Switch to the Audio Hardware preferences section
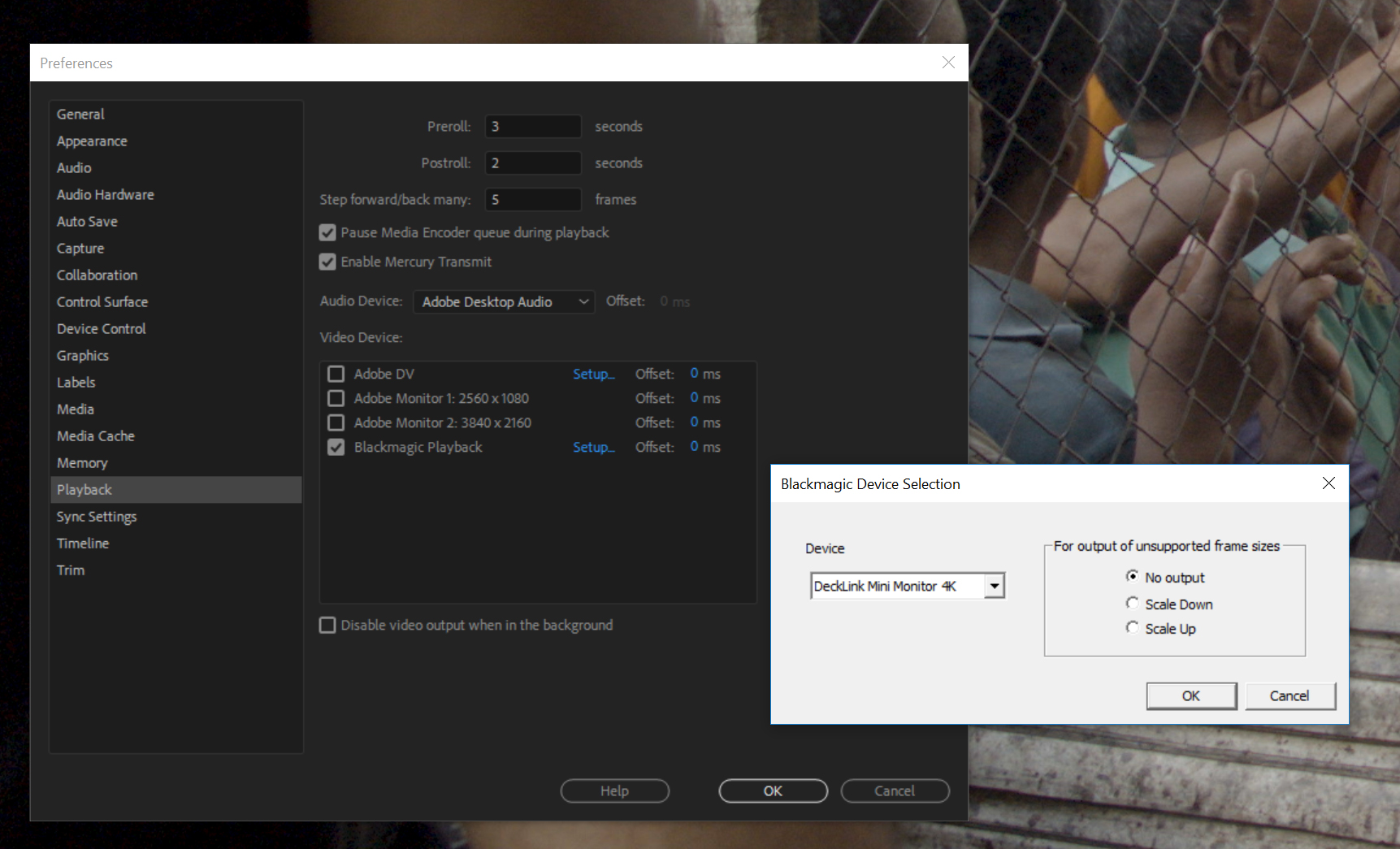The height and width of the screenshot is (849, 1400). coord(105,194)
